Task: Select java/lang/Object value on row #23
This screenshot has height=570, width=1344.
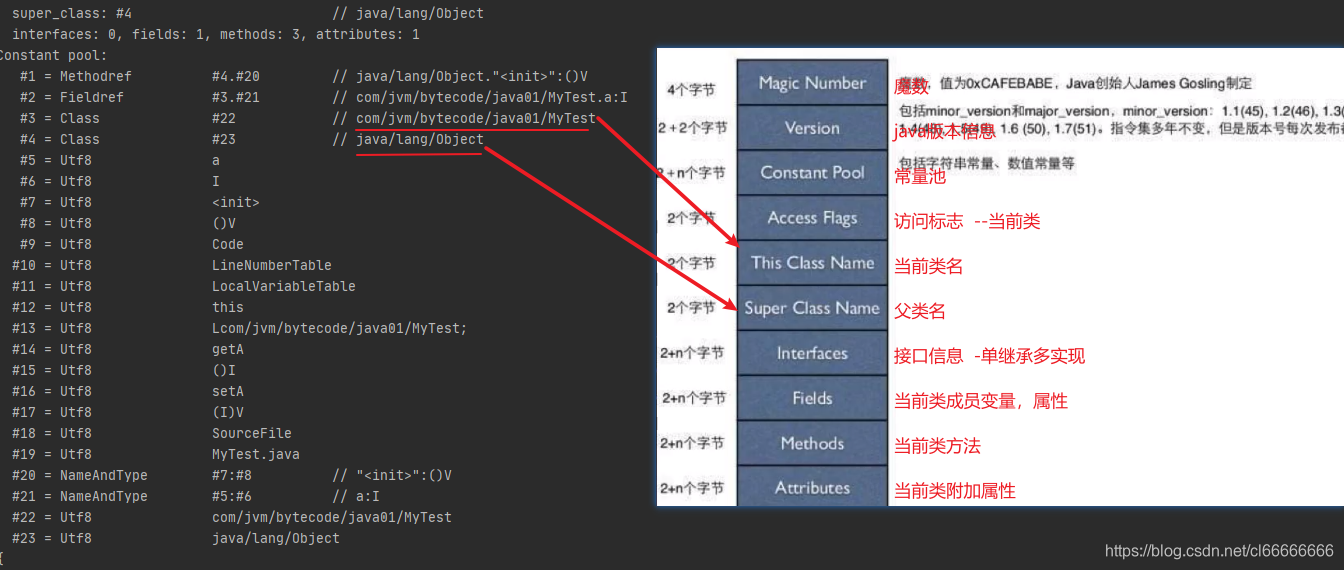Action: (x=276, y=538)
